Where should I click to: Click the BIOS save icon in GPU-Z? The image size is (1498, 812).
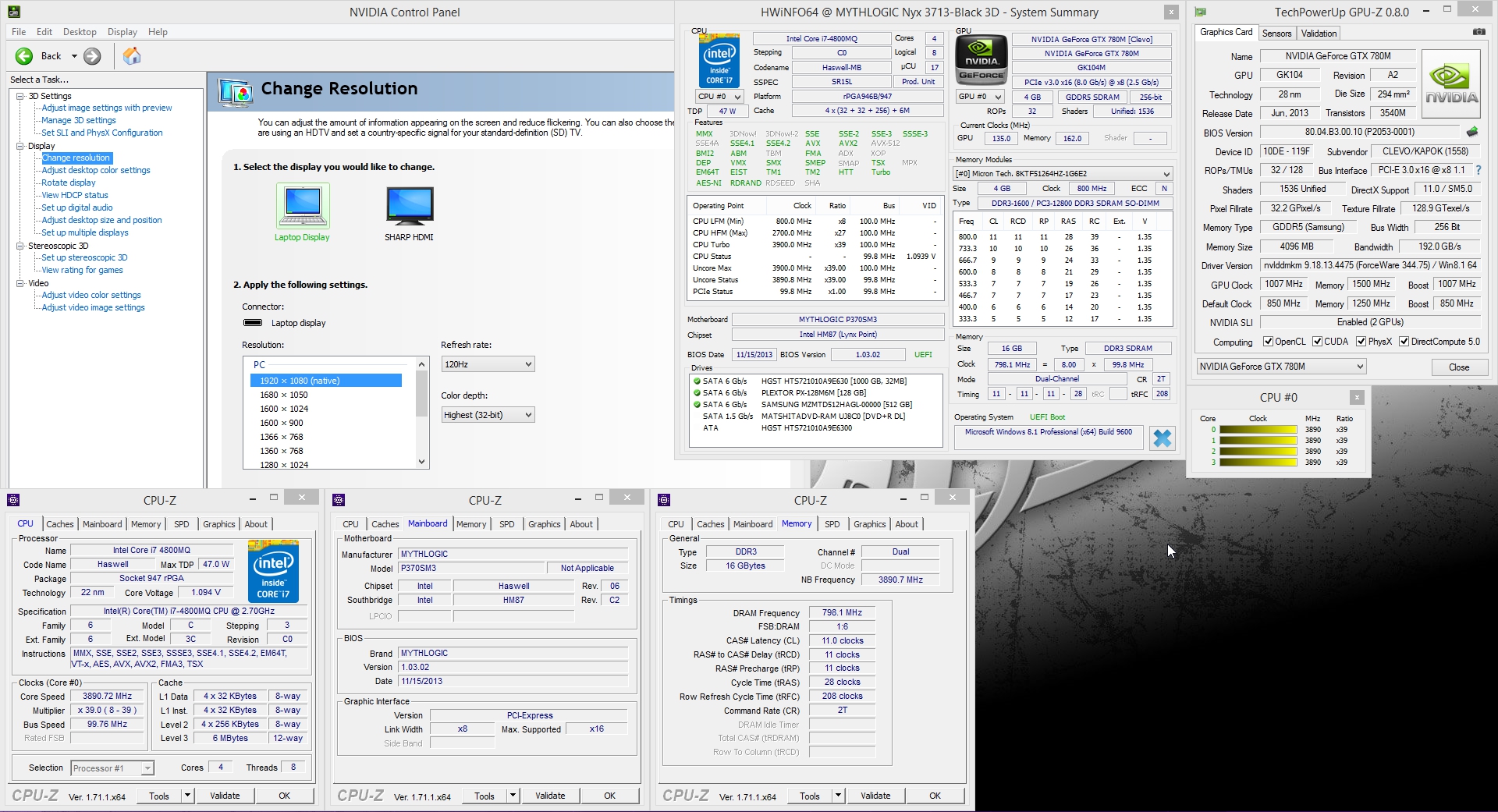pyautogui.click(x=1472, y=132)
